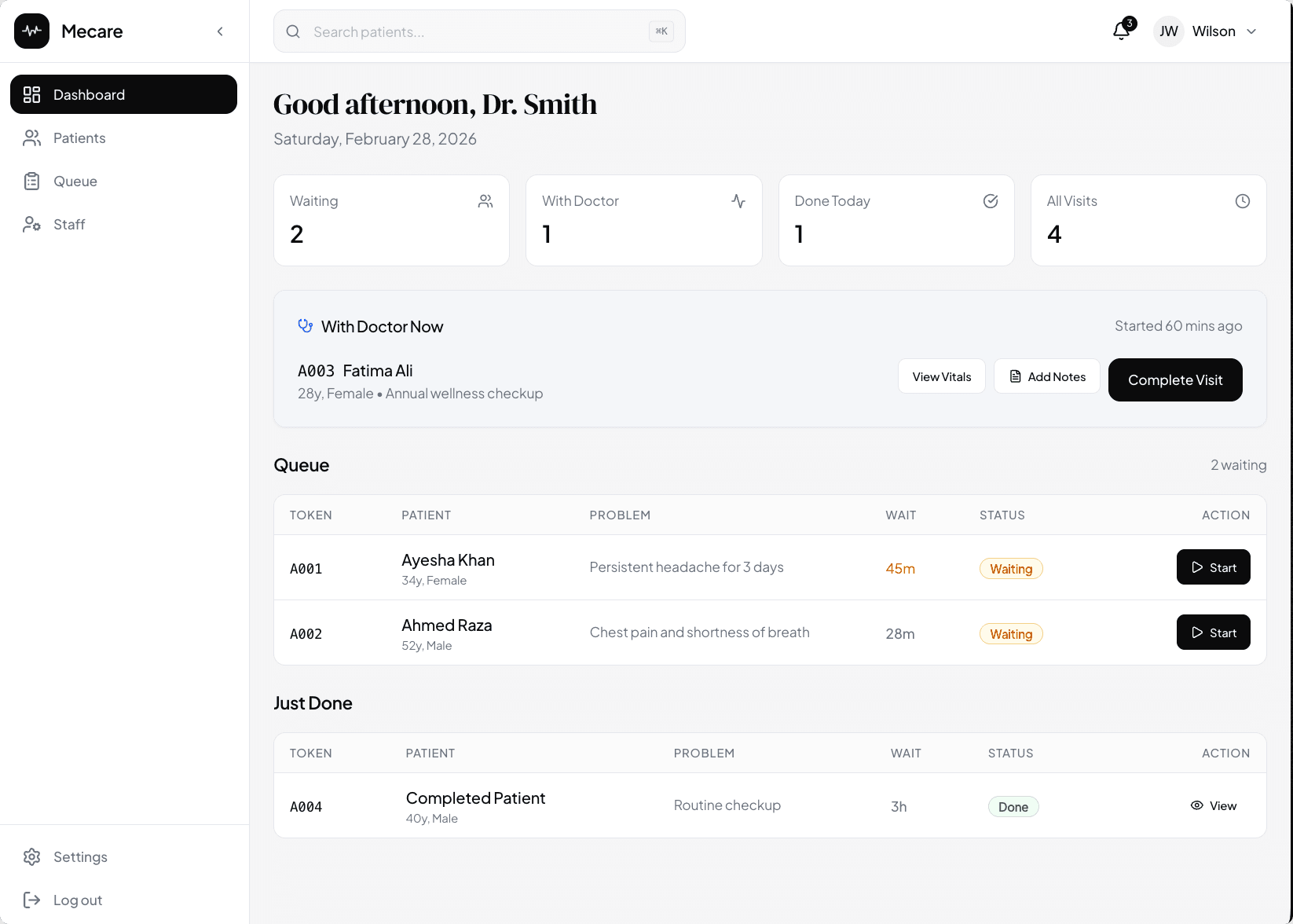Image resolution: width=1293 pixels, height=924 pixels.
Task: Click the people icon on Waiting card
Action: point(485,201)
